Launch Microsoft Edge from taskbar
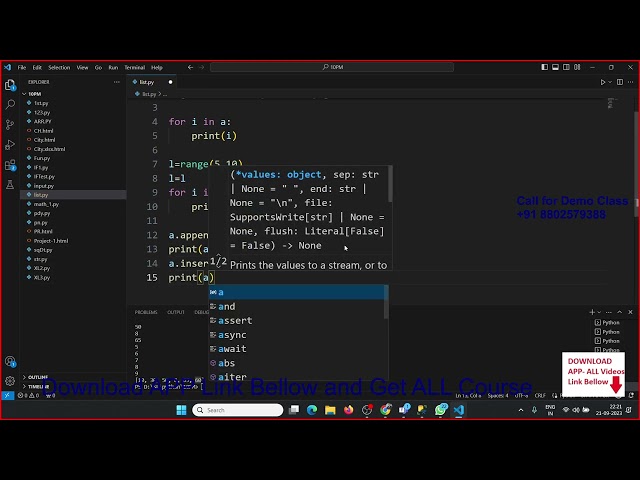The image size is (640, 480). 312,410
